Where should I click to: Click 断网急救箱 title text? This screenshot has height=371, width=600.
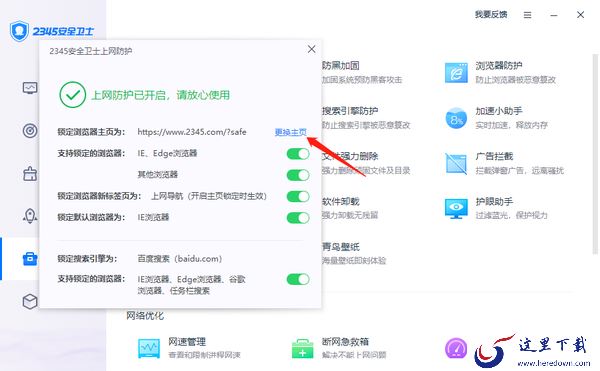[x=345, y=342]
